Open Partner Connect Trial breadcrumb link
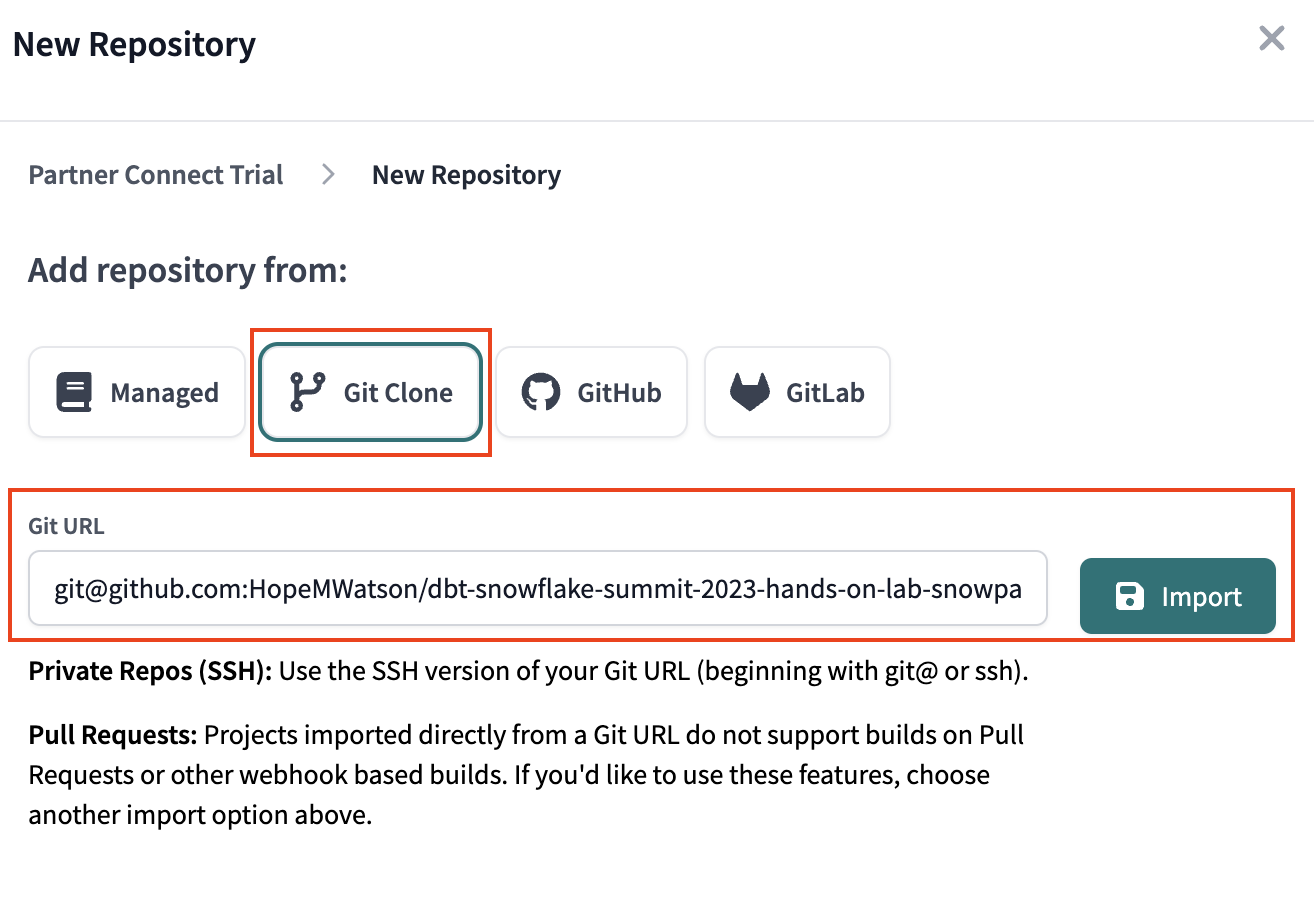 (155, 174)
